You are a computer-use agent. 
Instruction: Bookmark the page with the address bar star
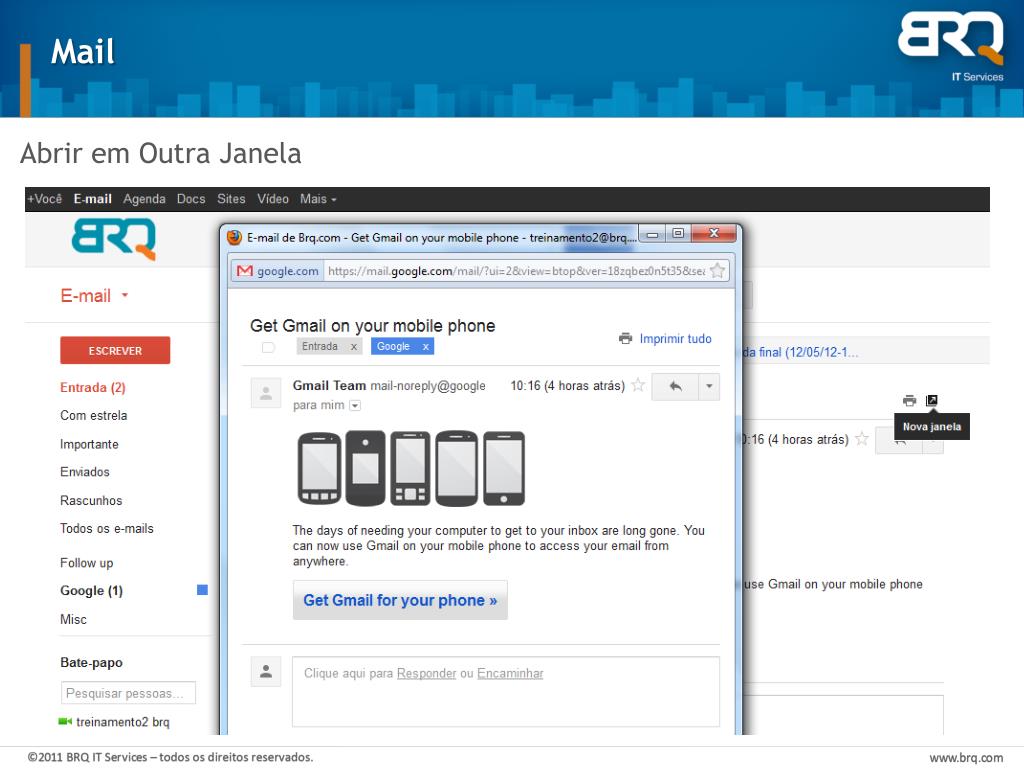(717, 270)
